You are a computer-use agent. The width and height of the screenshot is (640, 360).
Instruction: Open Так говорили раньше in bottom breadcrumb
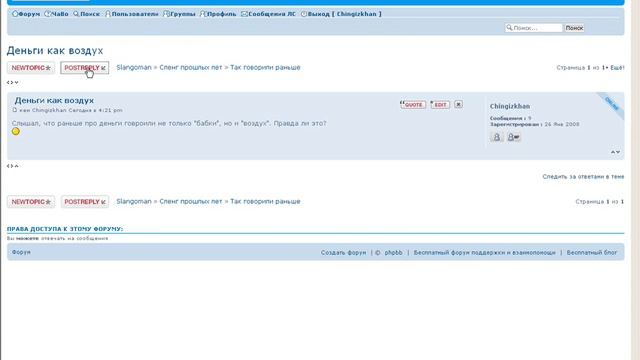point(265,201)
